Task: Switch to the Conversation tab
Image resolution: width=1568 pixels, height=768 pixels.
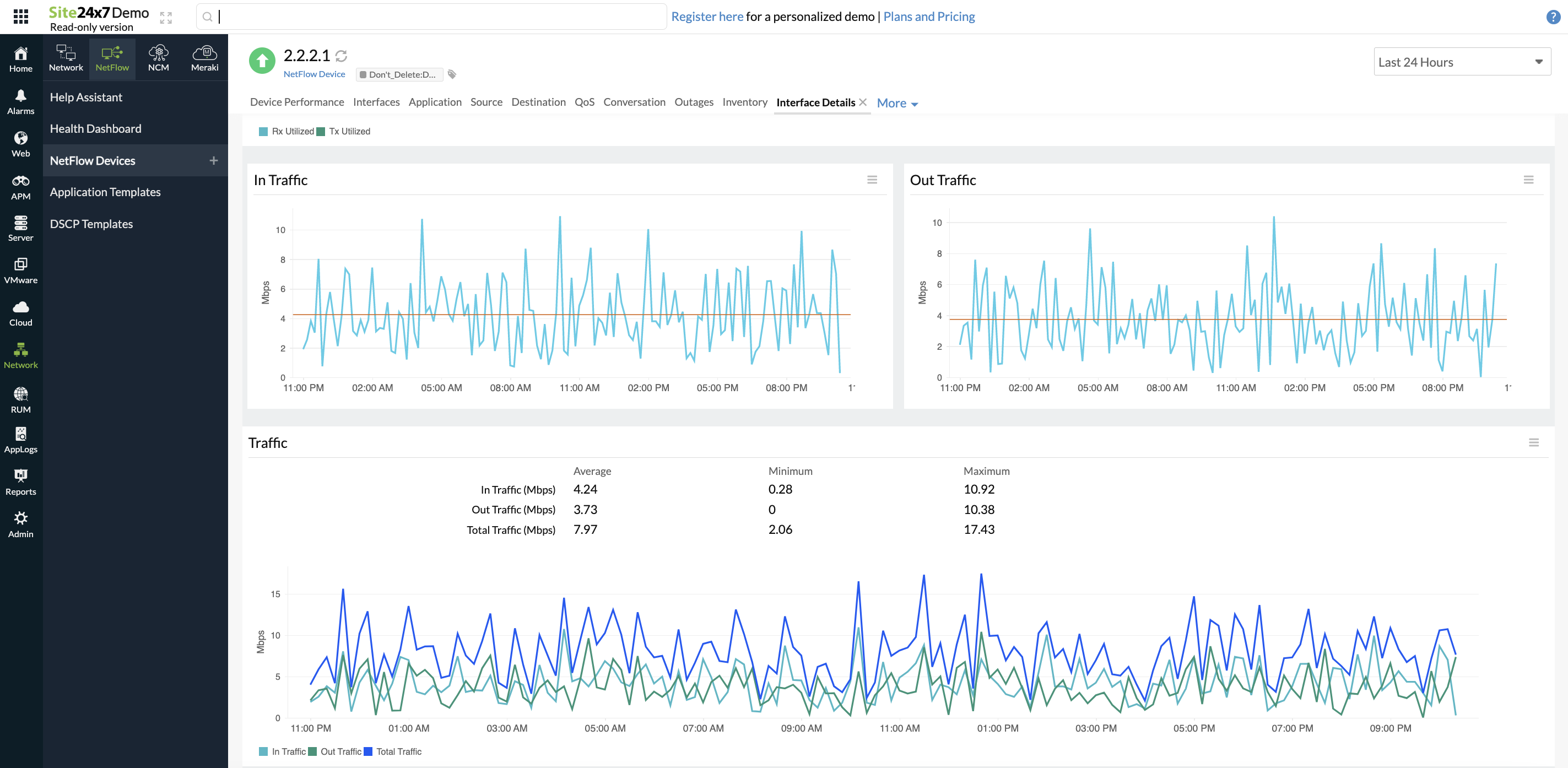Action: click(x=634, y=102)
